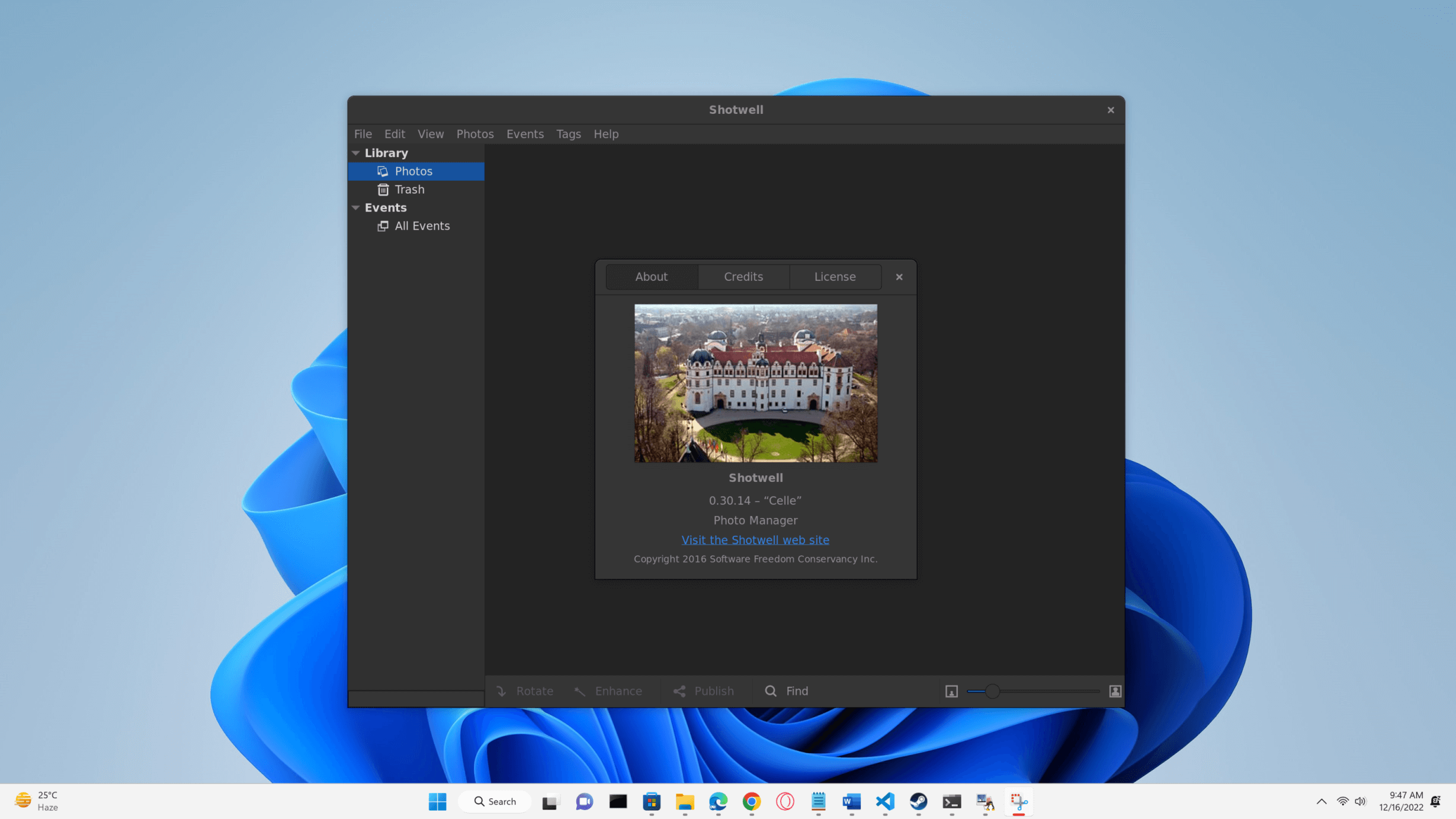Switch to the Credits tab
Image resolution: width=1456 pixels, height=819 pixels.
[x=743, y=277]
